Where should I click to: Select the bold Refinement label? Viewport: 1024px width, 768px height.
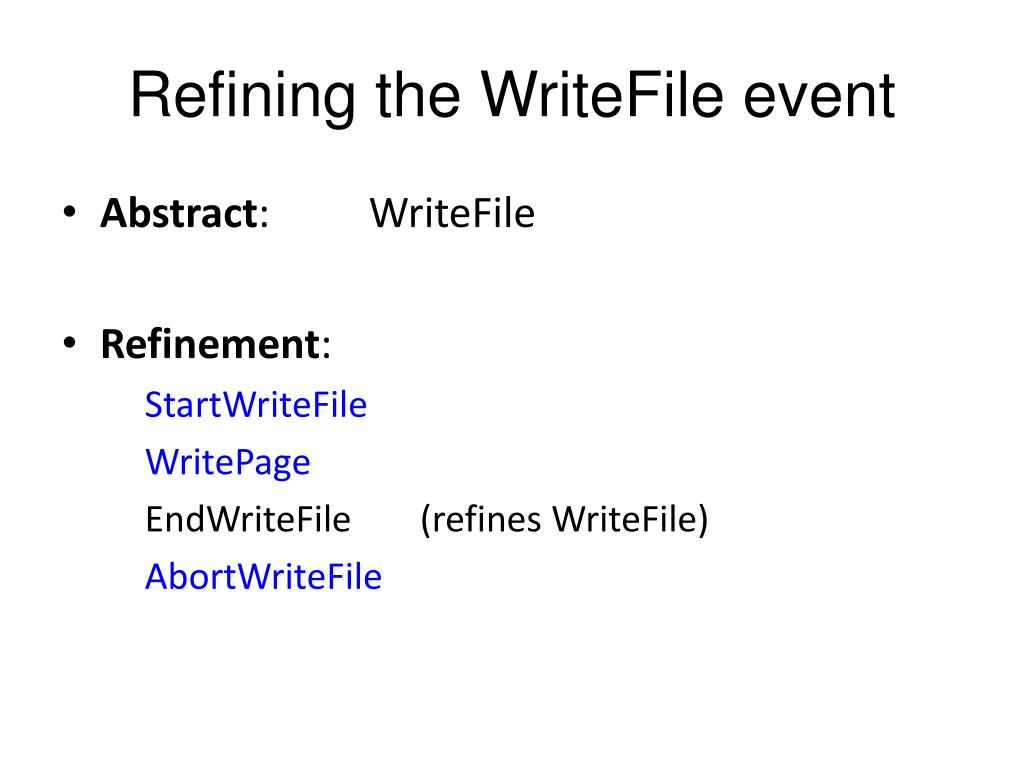click(x=210, y=344)
